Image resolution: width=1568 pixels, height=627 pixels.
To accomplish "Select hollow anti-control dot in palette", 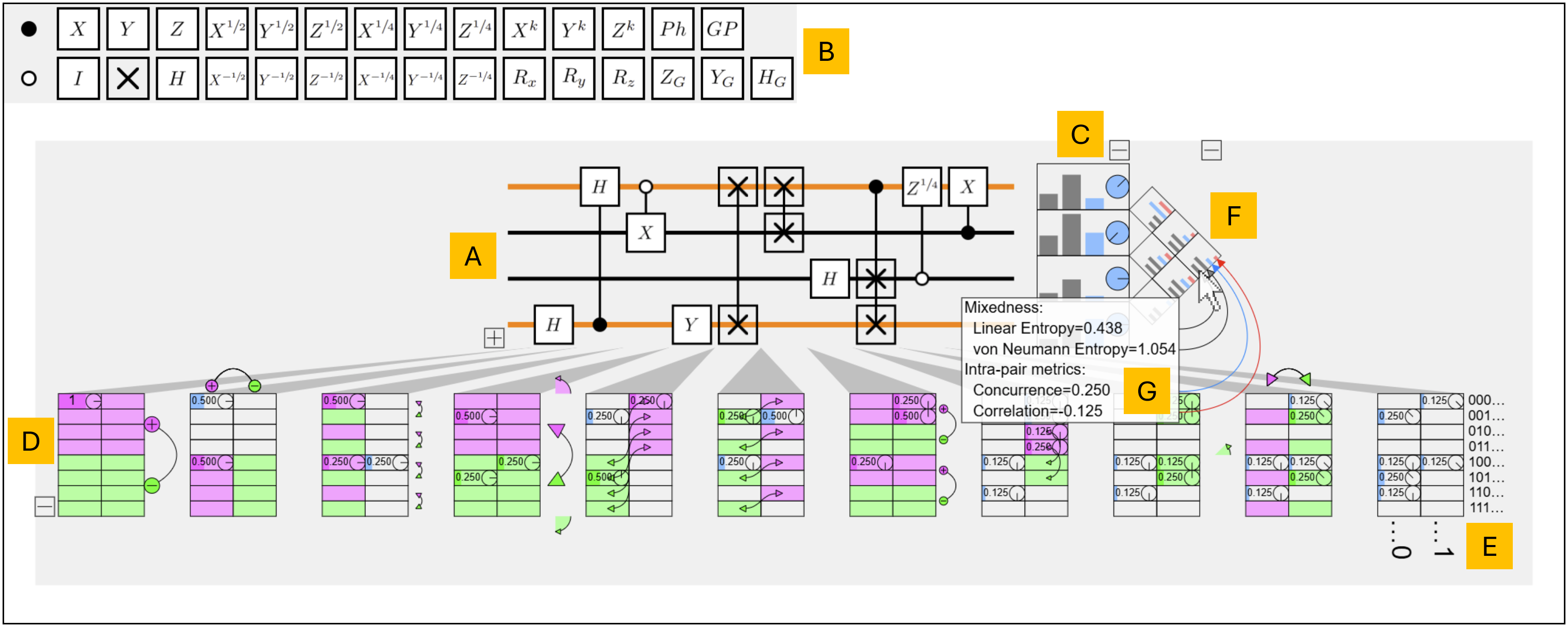I will (28, 78).
